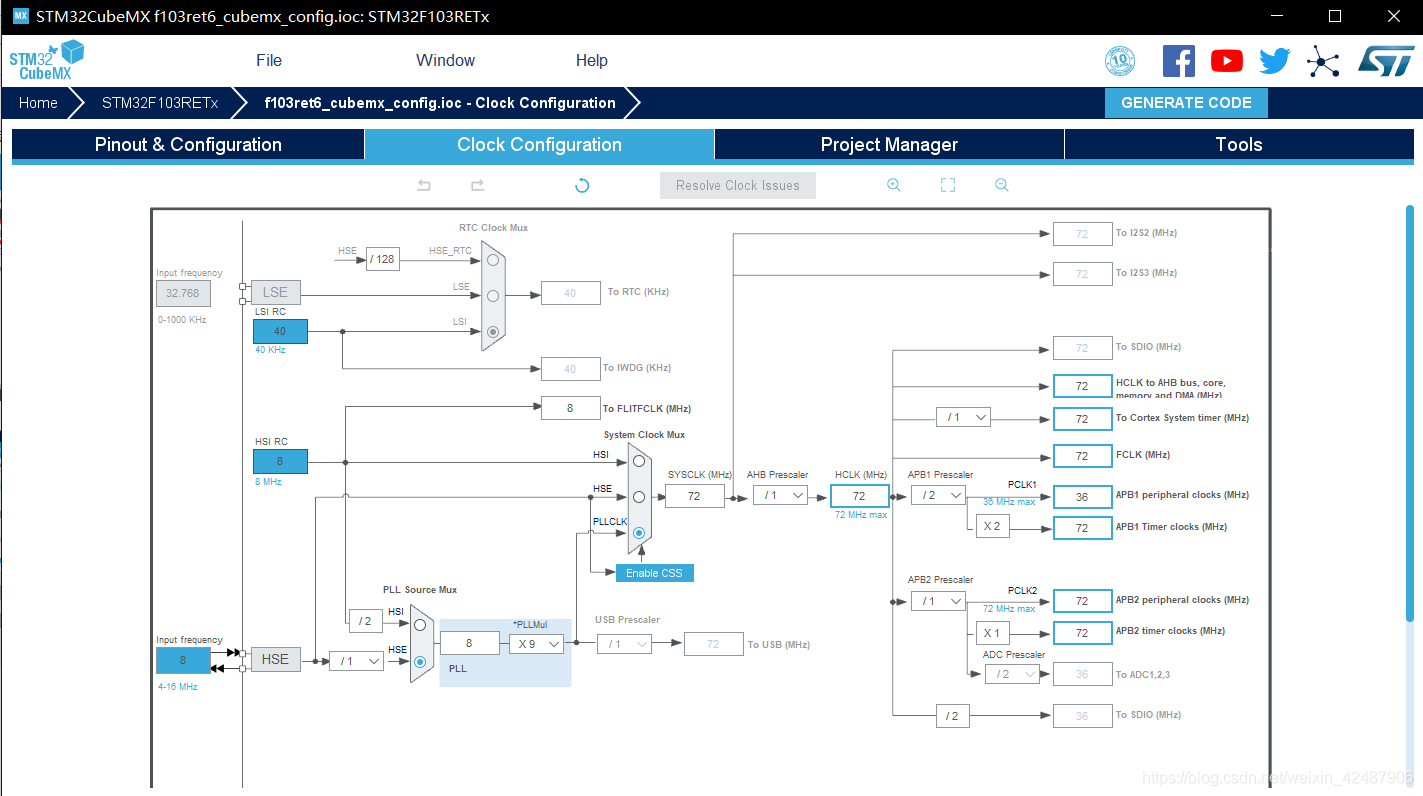Click the MX app icon in title bar

click(20, 16)
